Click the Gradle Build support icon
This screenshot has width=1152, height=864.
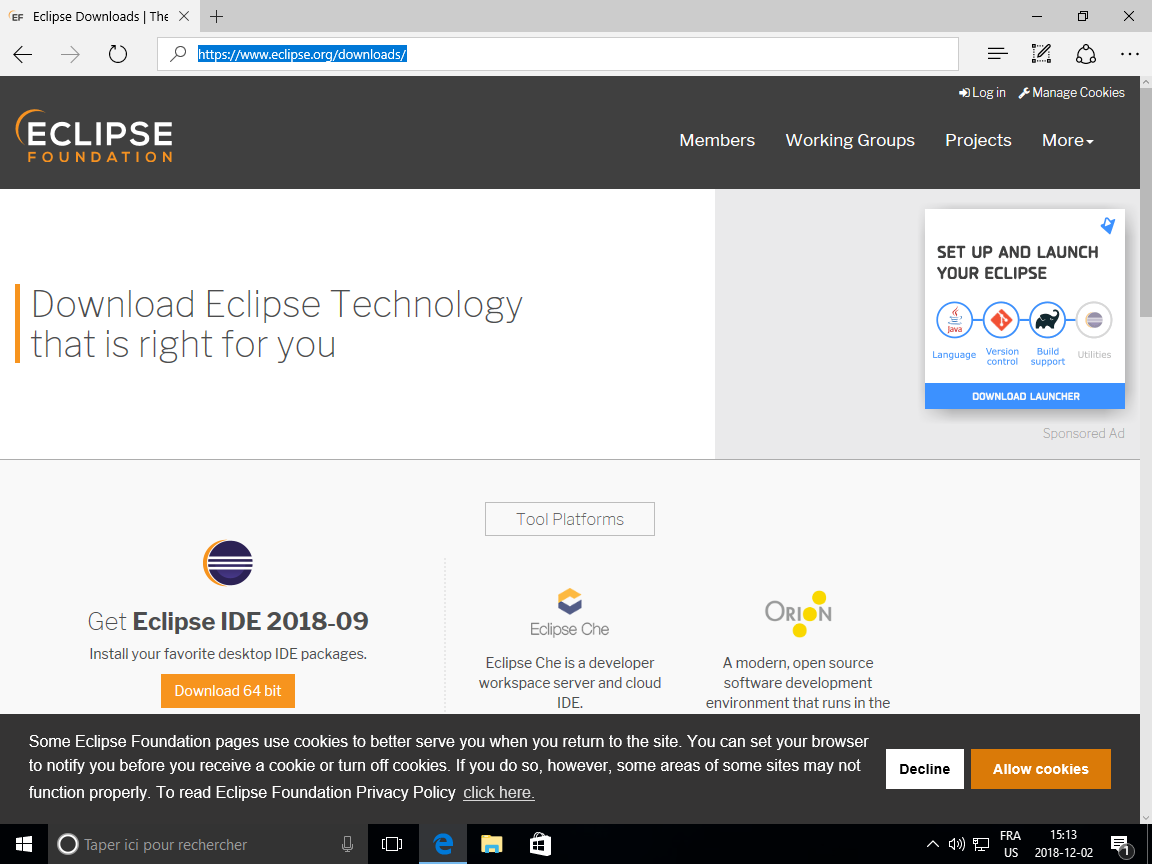(1047, 321)
